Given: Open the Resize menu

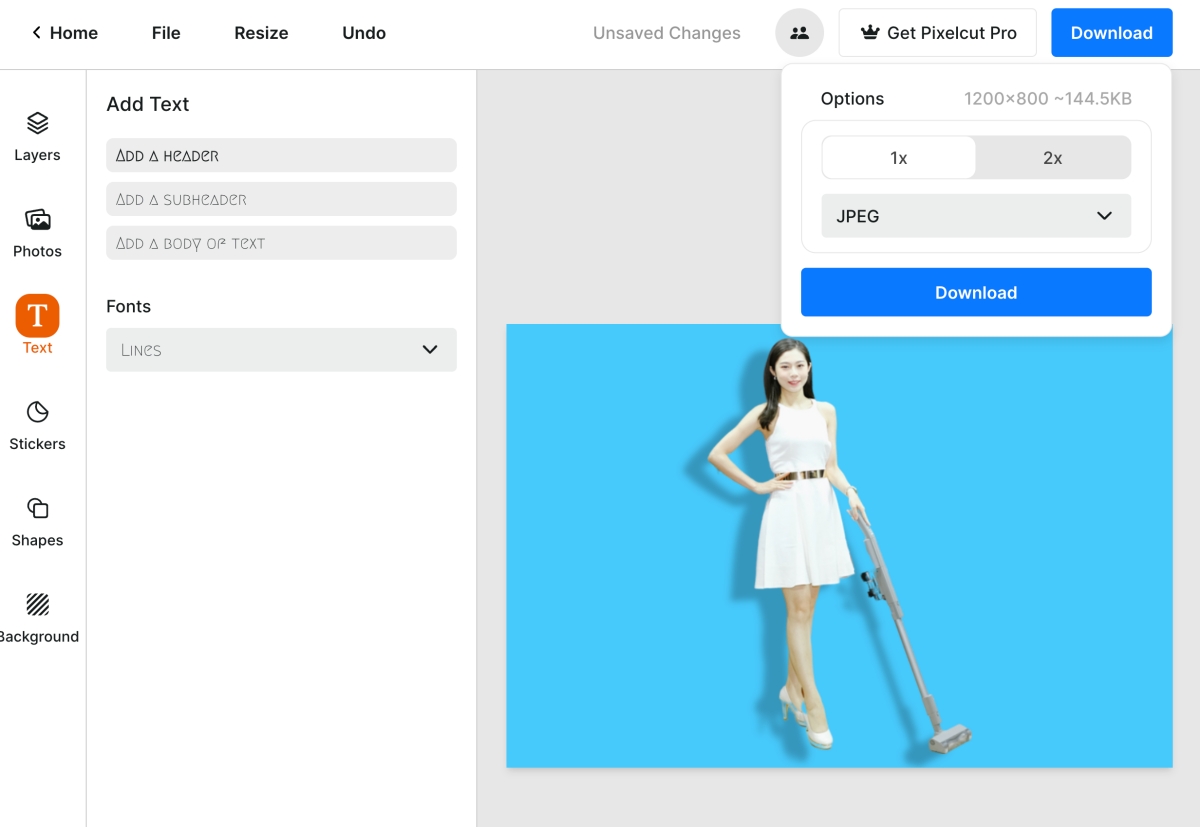Looking at the screenshot, I should coord(261,33).
